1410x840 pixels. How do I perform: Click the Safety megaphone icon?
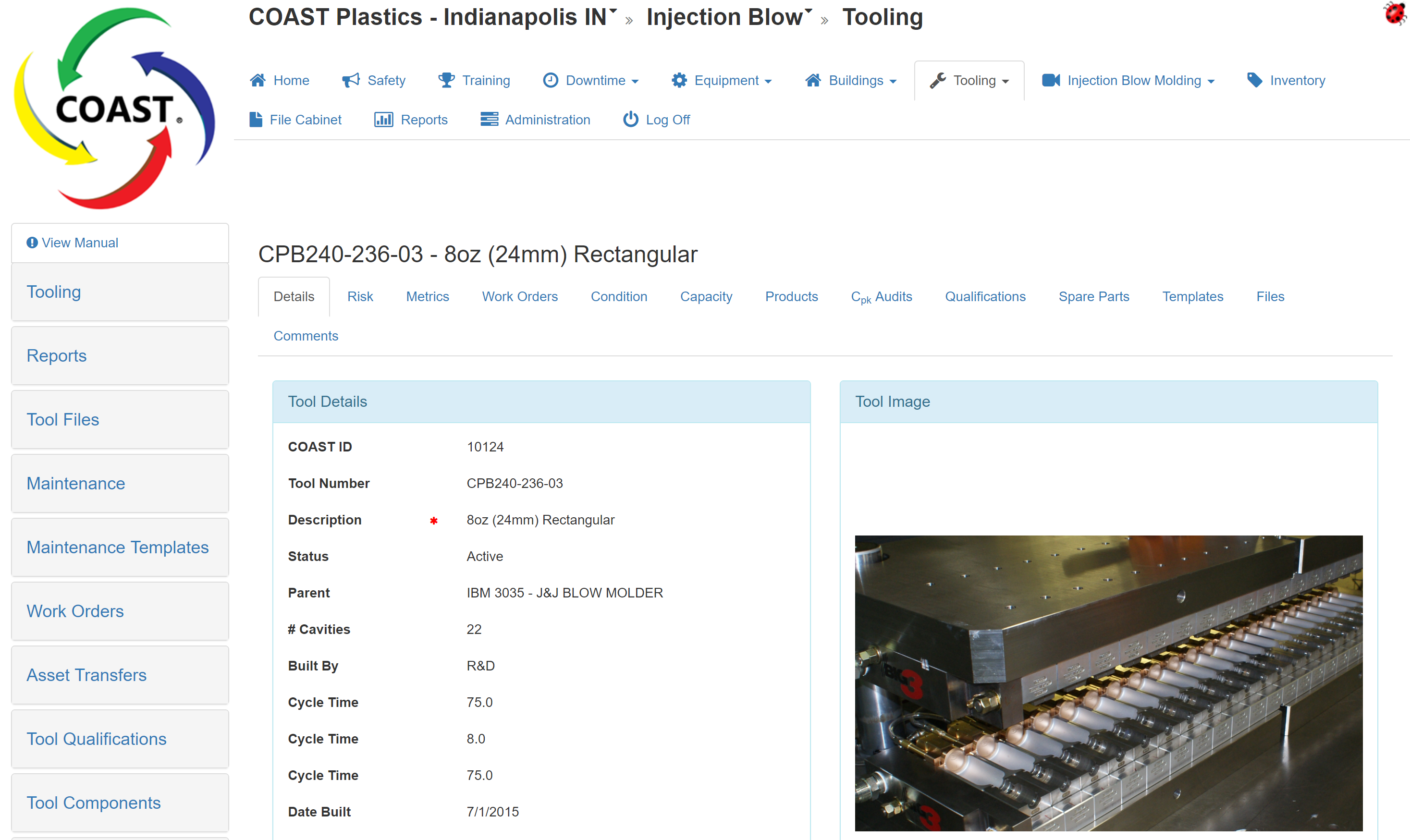(x=351, y=80)
